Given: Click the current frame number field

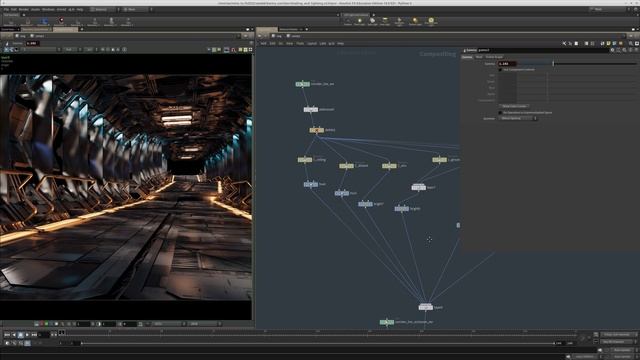Looking at the screenshot, I should 44,335.
